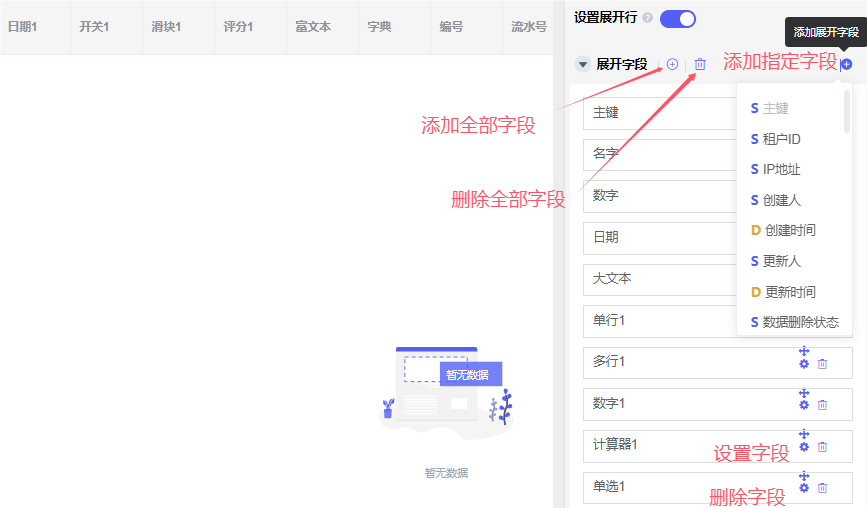The width and height of the screenshot is (867, 508).
Task: Click the 名字 field box
Action: pos(660,154)
